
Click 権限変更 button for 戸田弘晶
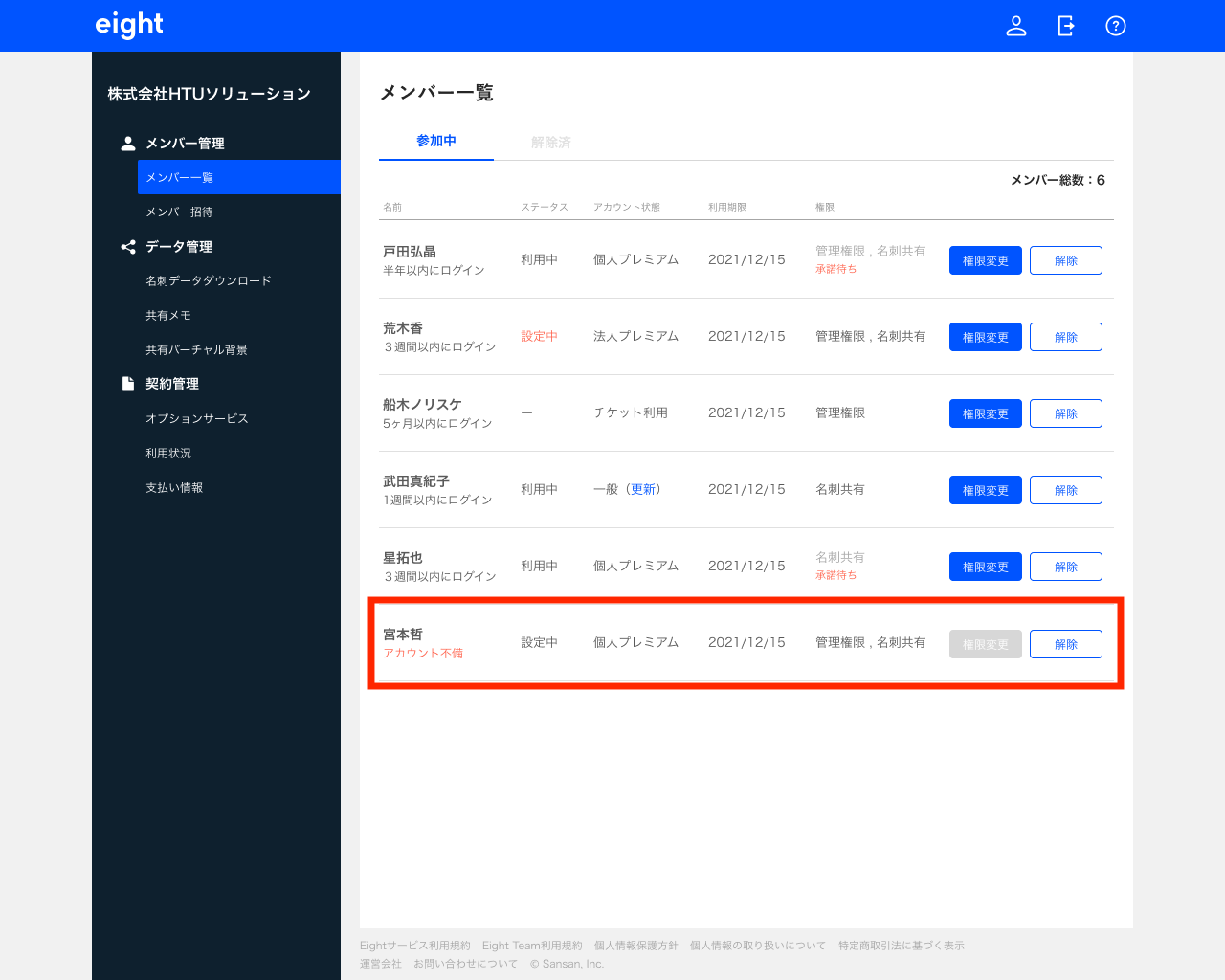point(985,260)
